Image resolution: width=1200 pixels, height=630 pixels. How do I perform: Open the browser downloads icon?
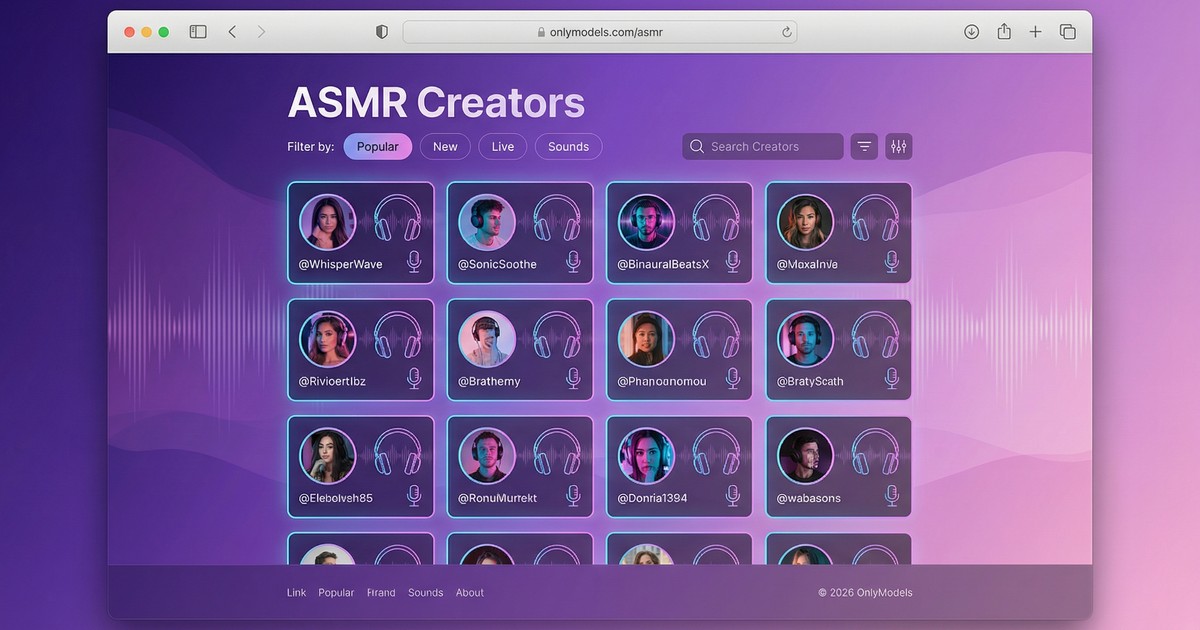click(971, 32)
